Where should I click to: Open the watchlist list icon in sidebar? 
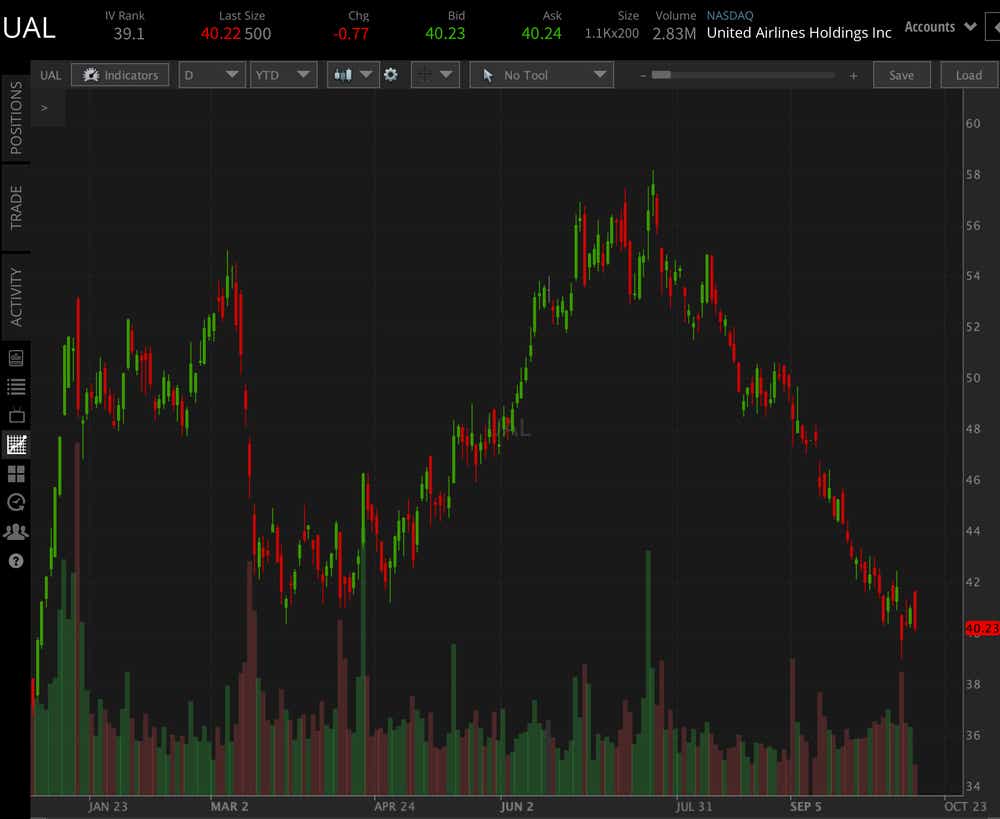coord(16,386)
